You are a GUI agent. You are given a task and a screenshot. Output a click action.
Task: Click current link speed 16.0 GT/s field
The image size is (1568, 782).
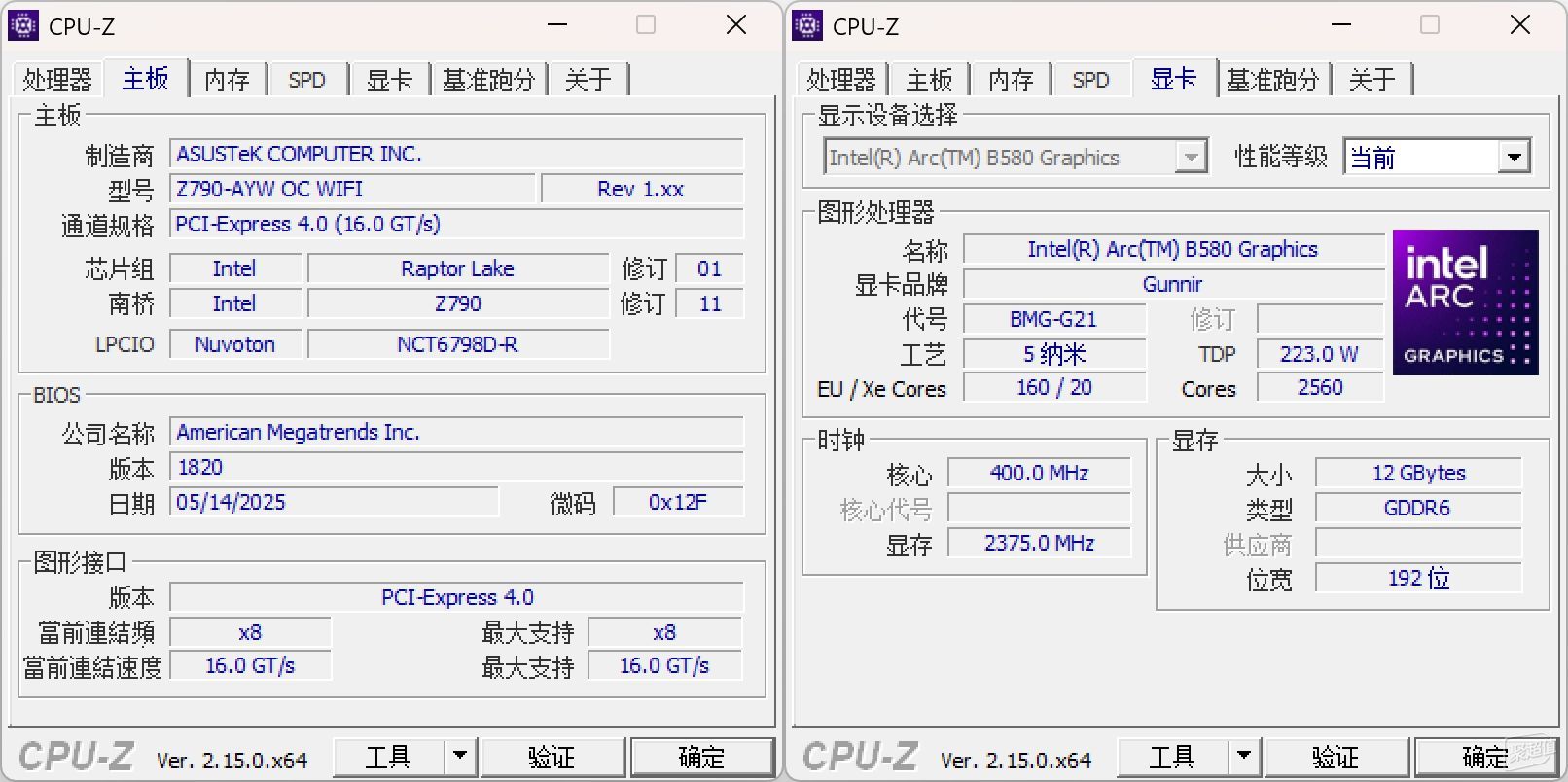pyautogui.click(x=250, y=665)
